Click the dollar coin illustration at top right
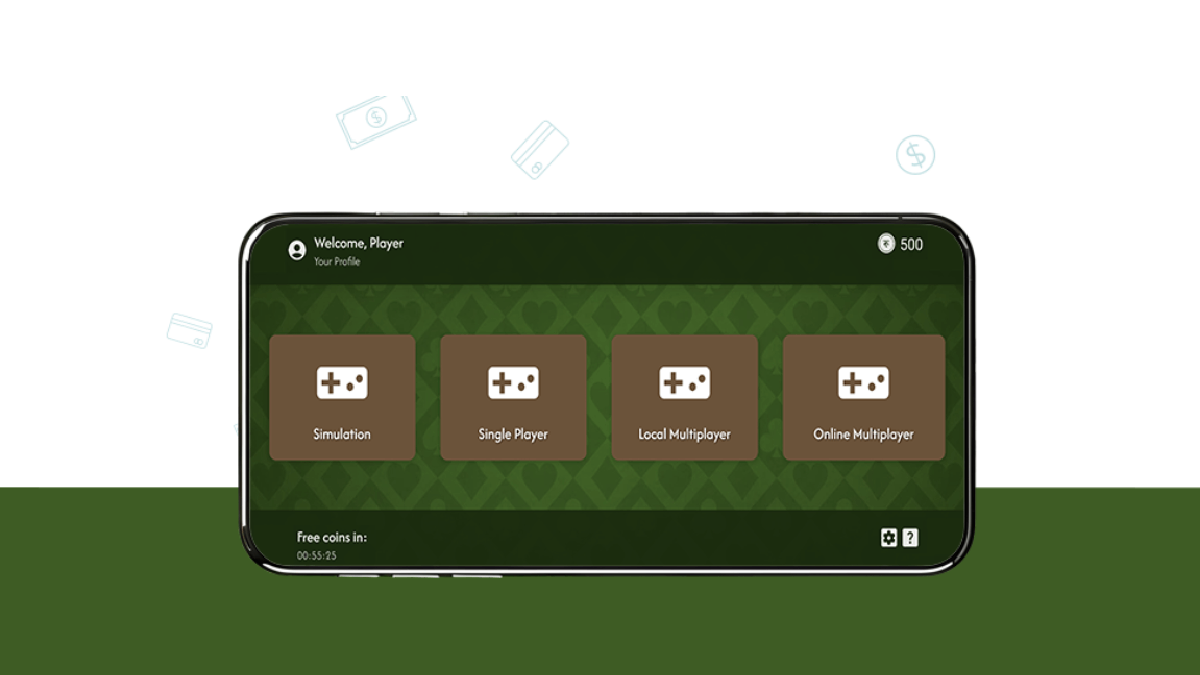The height and width of the screenshot is (675, 1200). [x=915, y=155]
